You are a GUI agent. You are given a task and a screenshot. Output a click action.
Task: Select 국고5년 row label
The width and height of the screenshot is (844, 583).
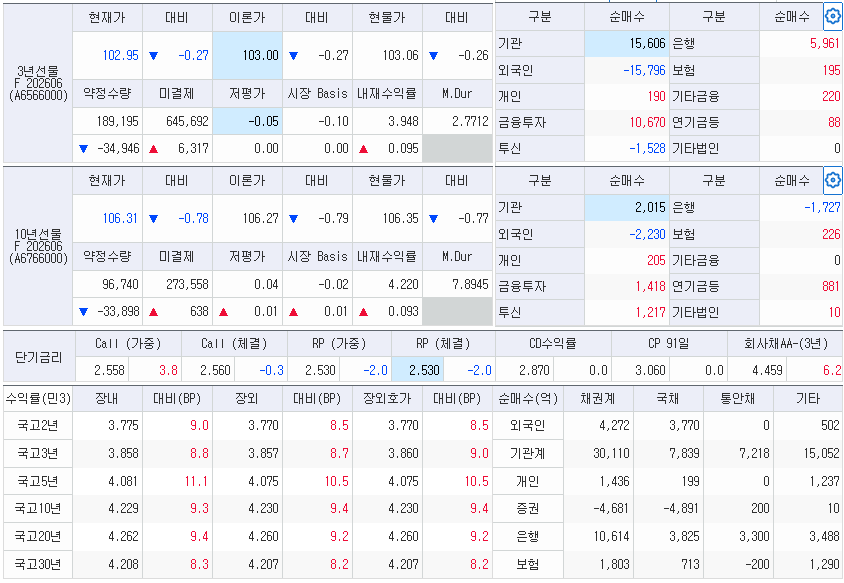(38, 481)
